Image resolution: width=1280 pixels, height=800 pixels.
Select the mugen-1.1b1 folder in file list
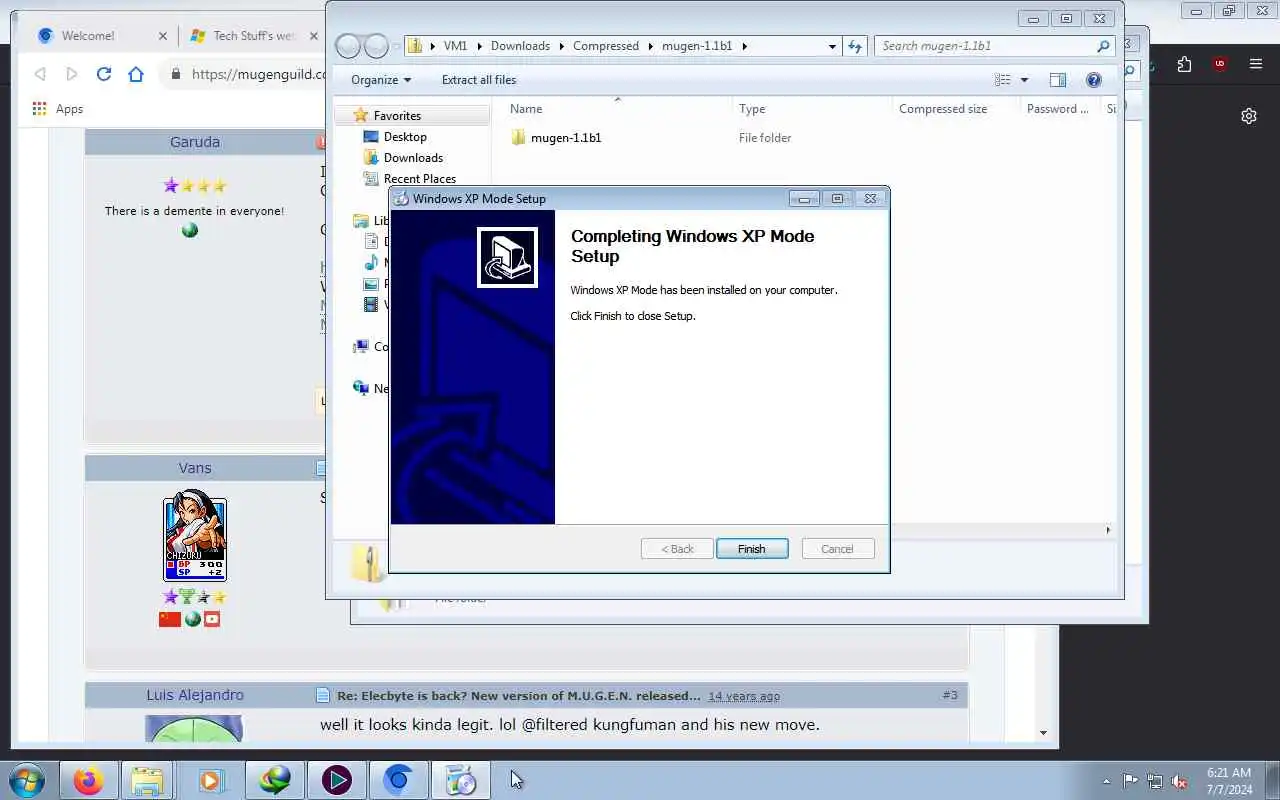click(x=566, y=138)
